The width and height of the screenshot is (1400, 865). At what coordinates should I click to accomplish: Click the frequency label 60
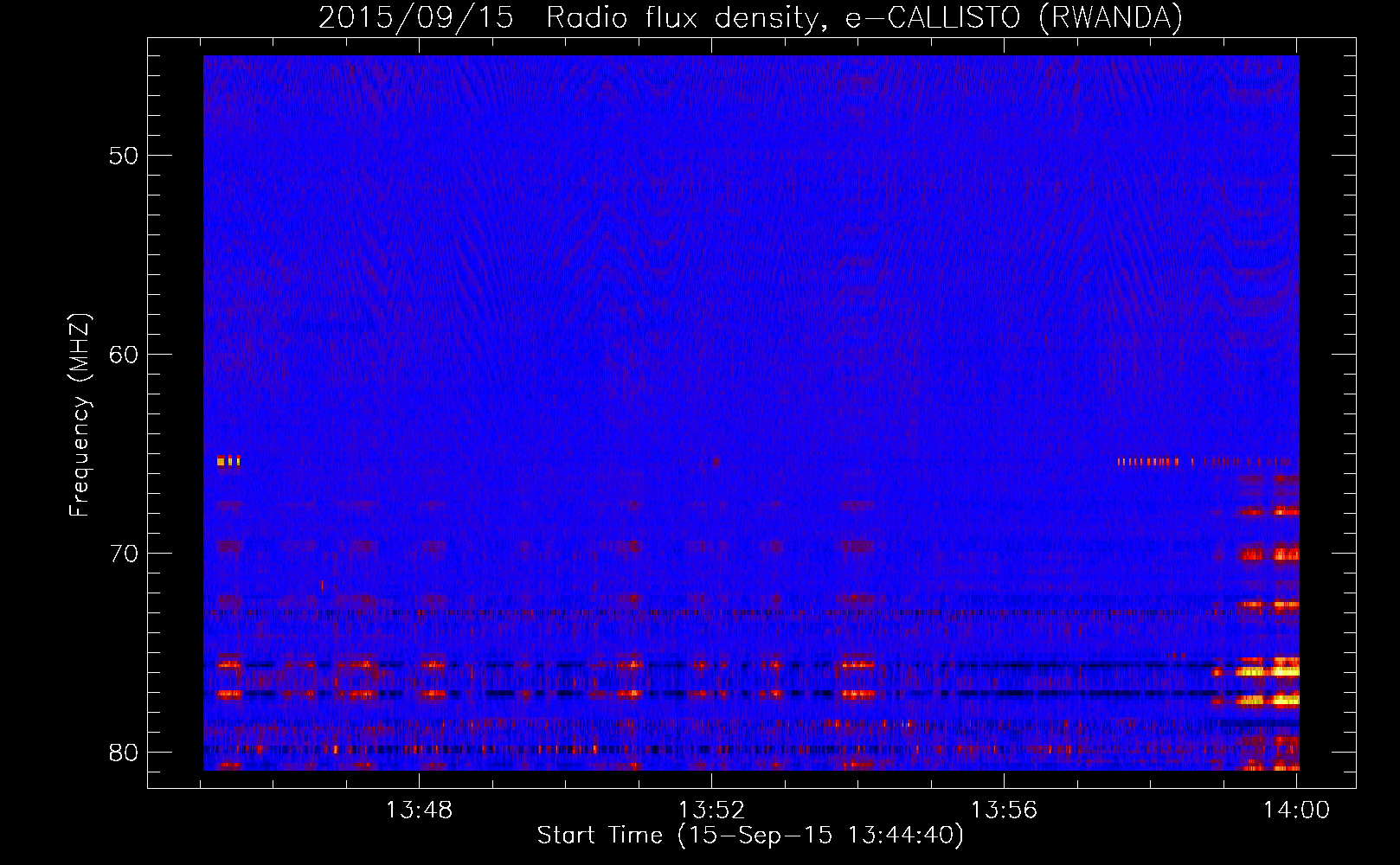(124, 355)
